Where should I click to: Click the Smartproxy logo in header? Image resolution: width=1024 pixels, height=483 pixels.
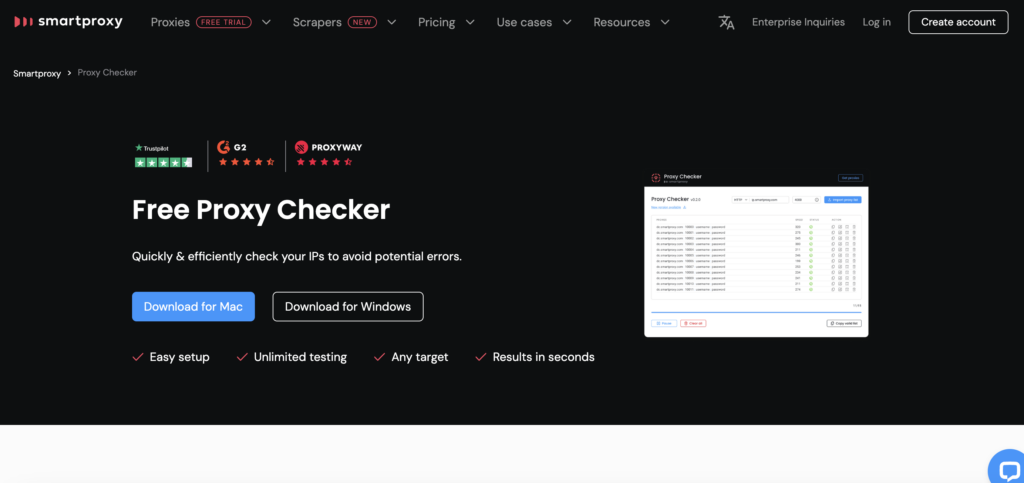[x=68, y=22]
